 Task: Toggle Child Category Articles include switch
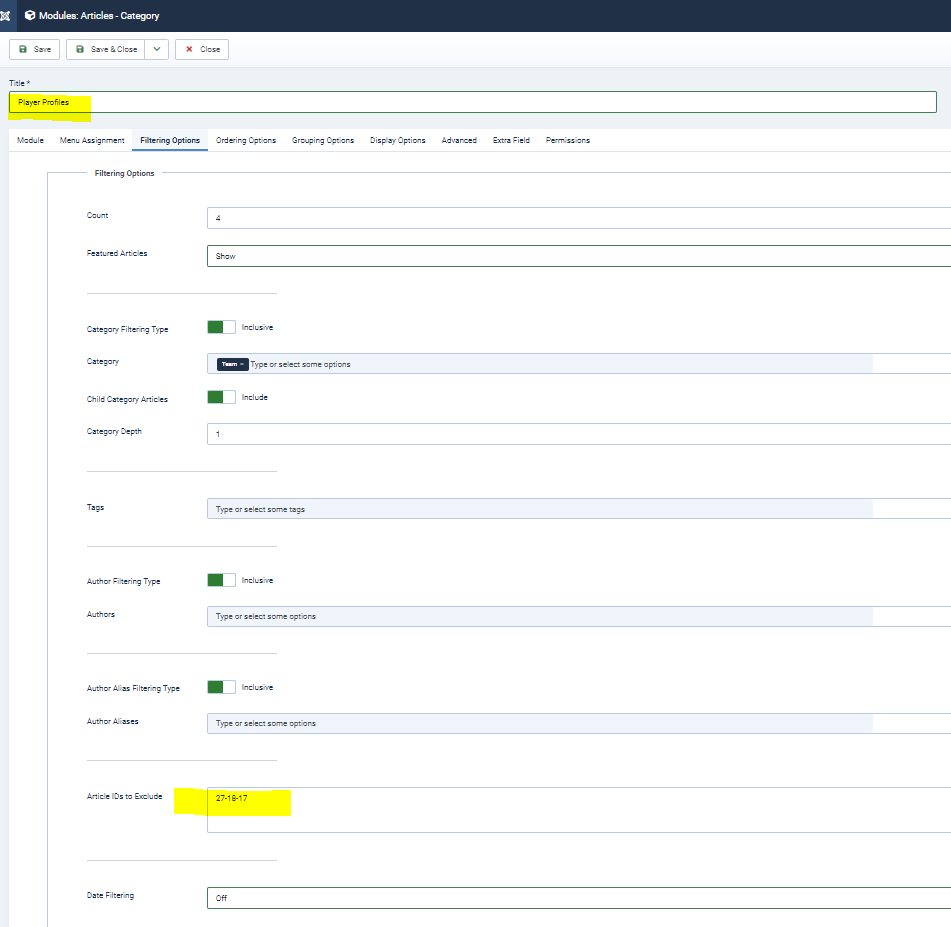[221, 397]
